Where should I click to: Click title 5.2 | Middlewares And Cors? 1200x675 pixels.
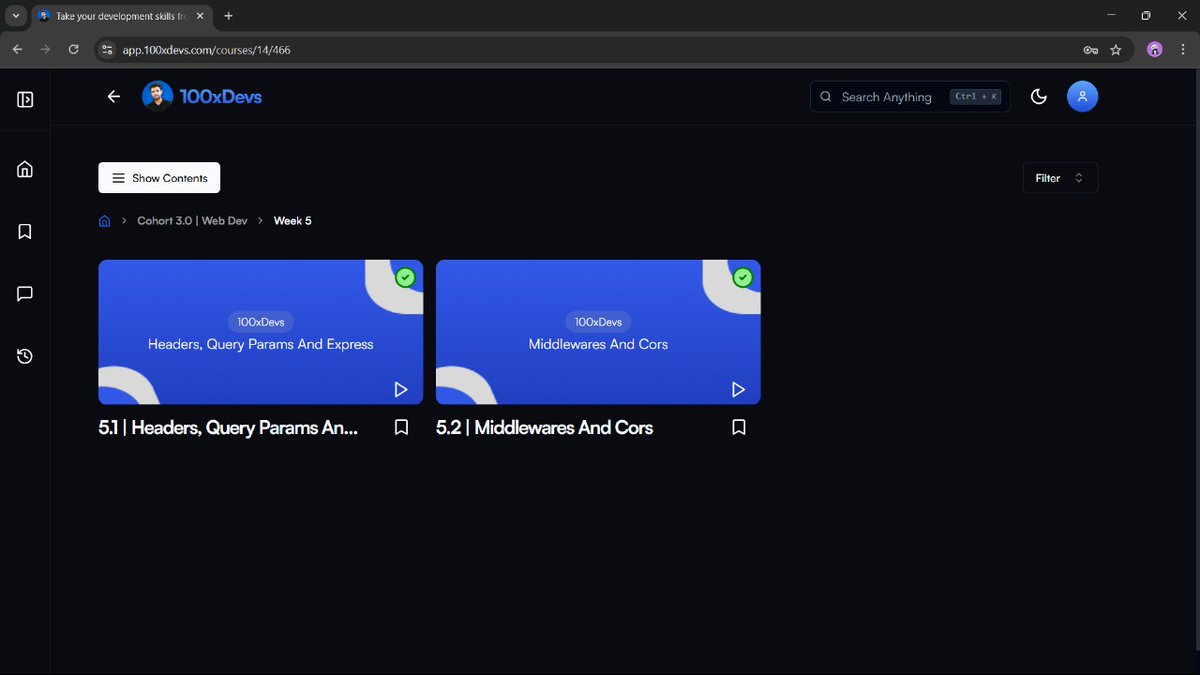(x=545, y=427)
